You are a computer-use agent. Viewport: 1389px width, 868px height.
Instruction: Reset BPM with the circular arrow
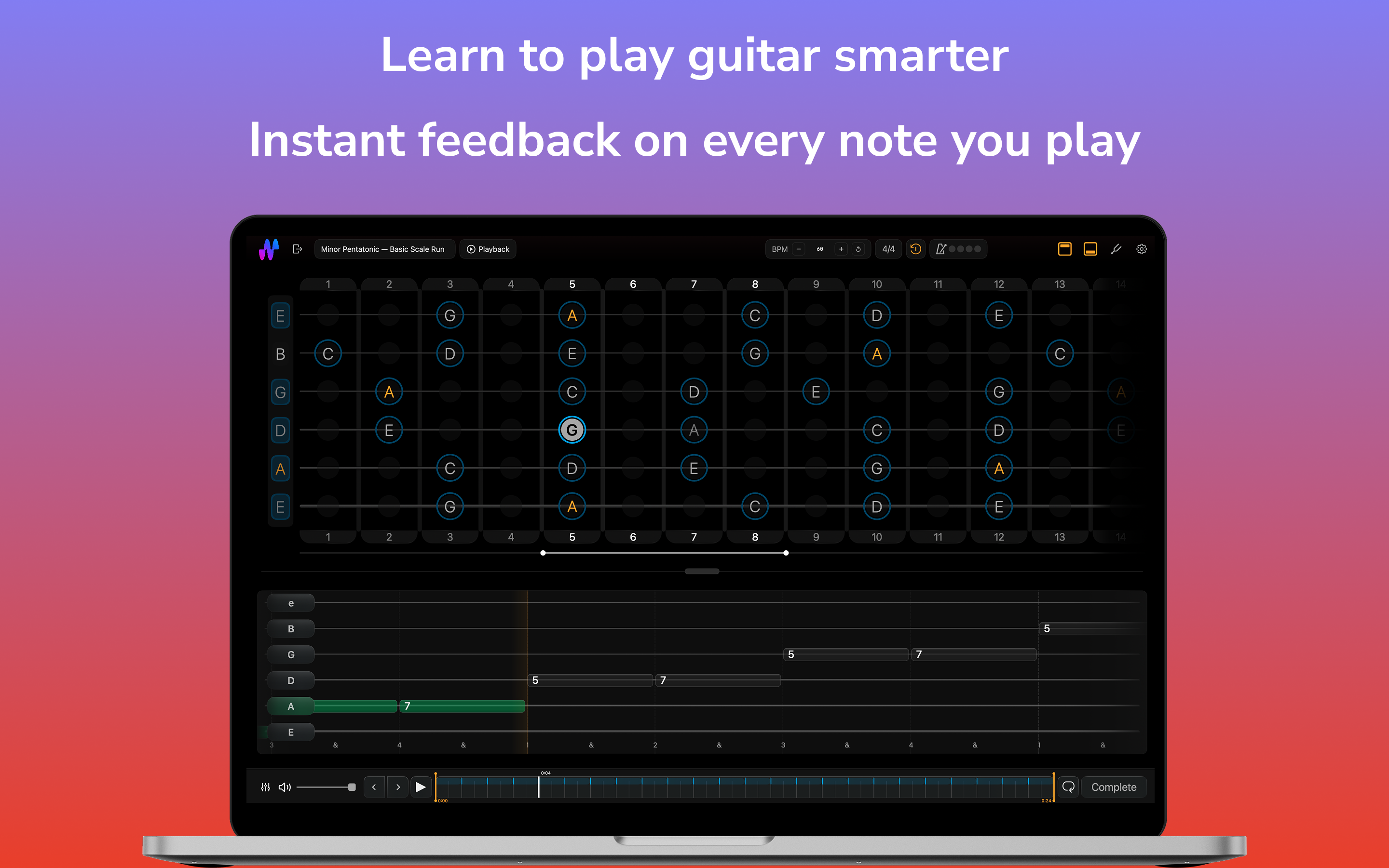click(858, 249)
